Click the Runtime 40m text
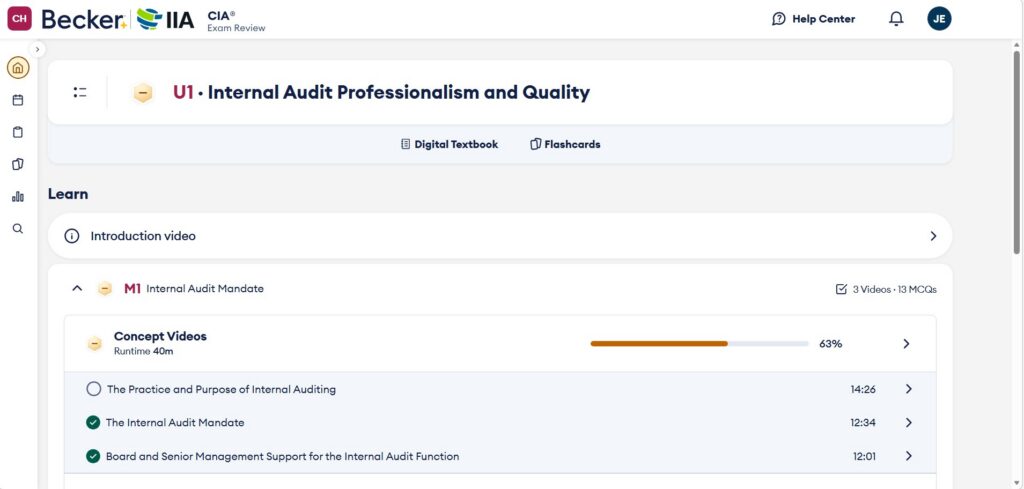1024x489 pixels. 144,351
